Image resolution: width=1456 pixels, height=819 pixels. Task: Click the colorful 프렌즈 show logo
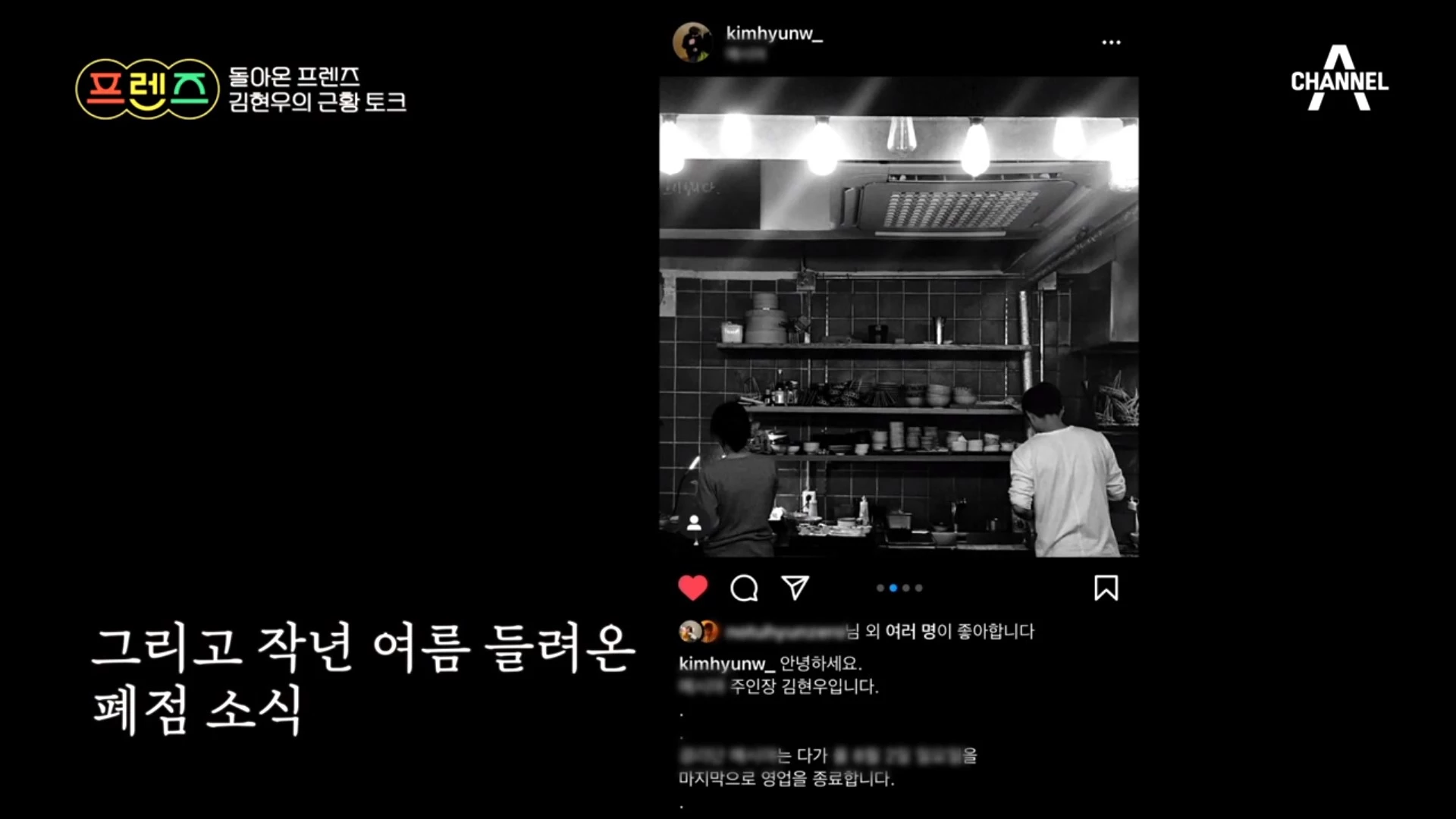[x=148, y=89]
